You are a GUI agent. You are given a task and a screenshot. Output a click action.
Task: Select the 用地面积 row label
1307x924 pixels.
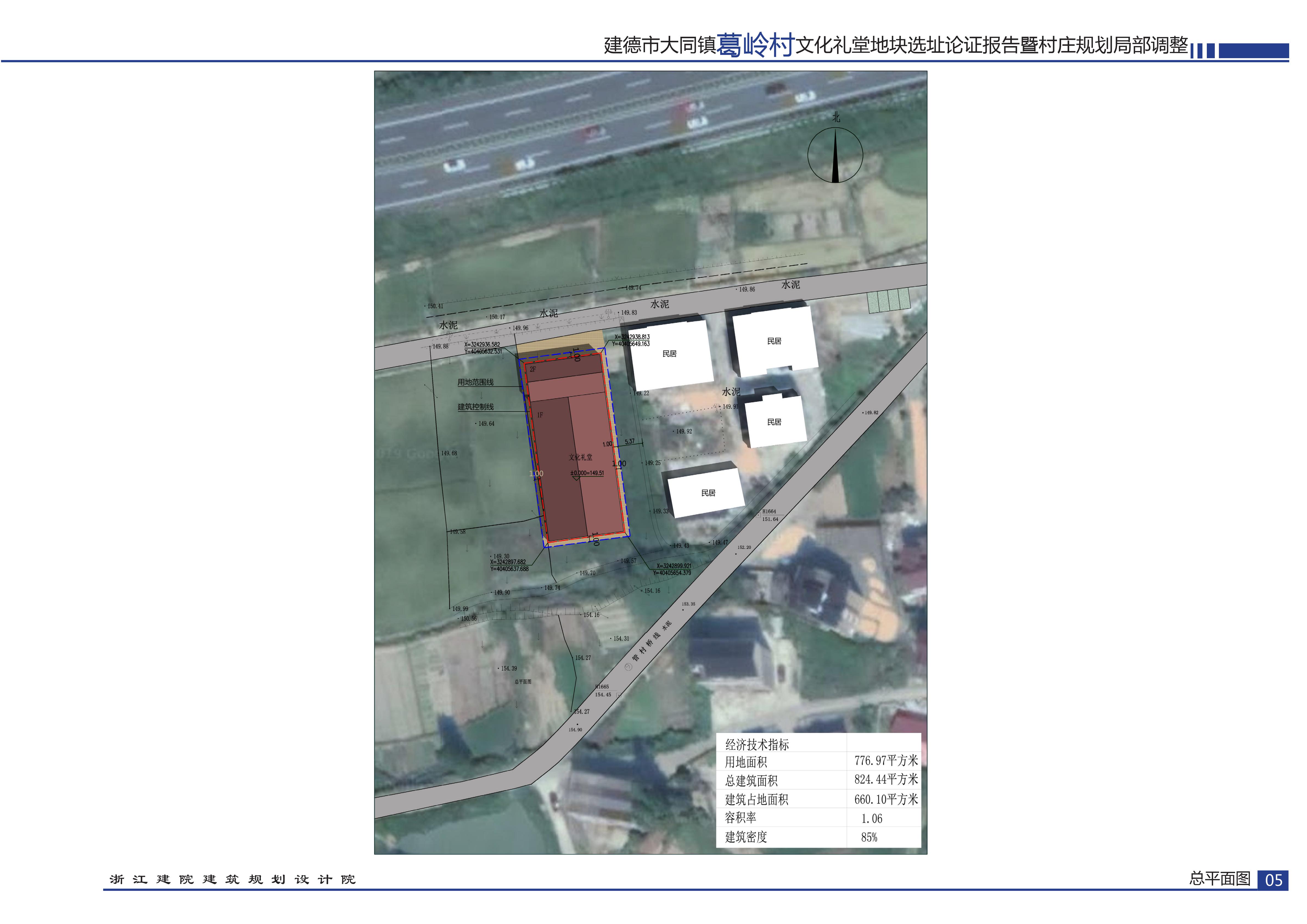pos(746,762)
